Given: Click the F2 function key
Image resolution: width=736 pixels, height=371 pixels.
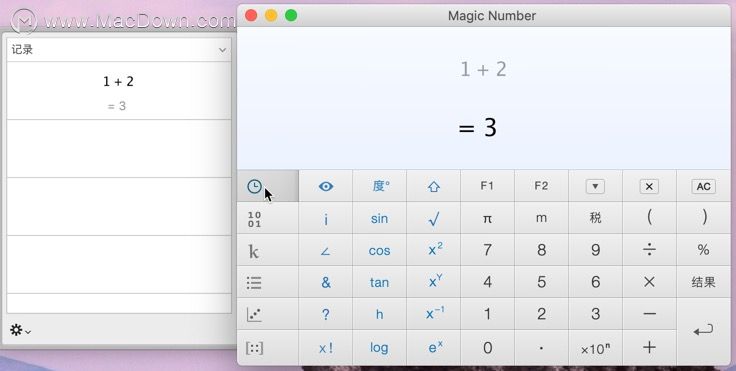Looking at the screenshot, I should point(541,186).
